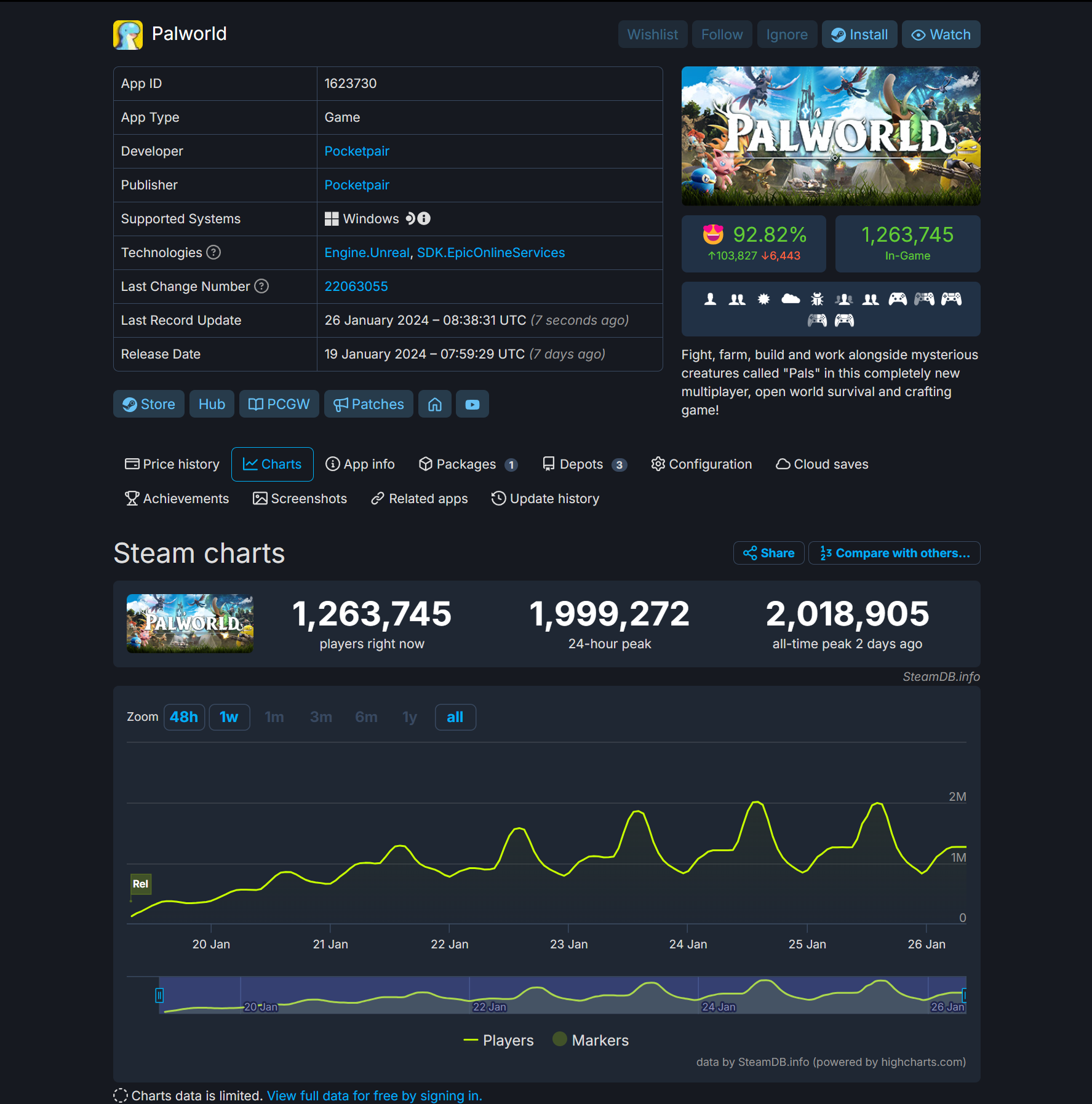This screenshot has width=1092, height=1104.
Task: Open the Hub button
Action: (x=212, y=404)
